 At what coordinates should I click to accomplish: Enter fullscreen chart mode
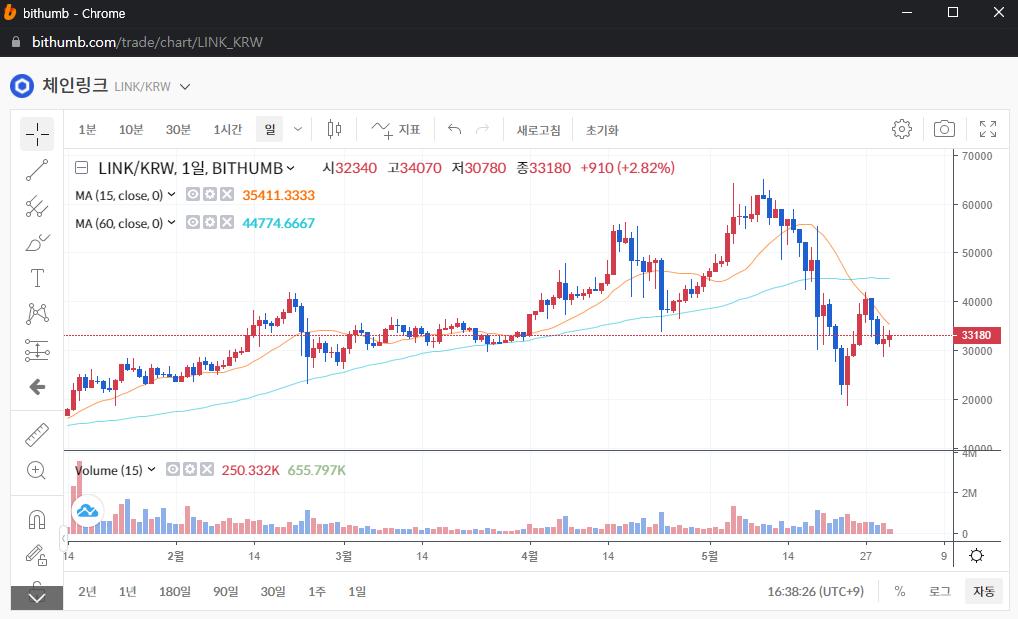[988, 129]
